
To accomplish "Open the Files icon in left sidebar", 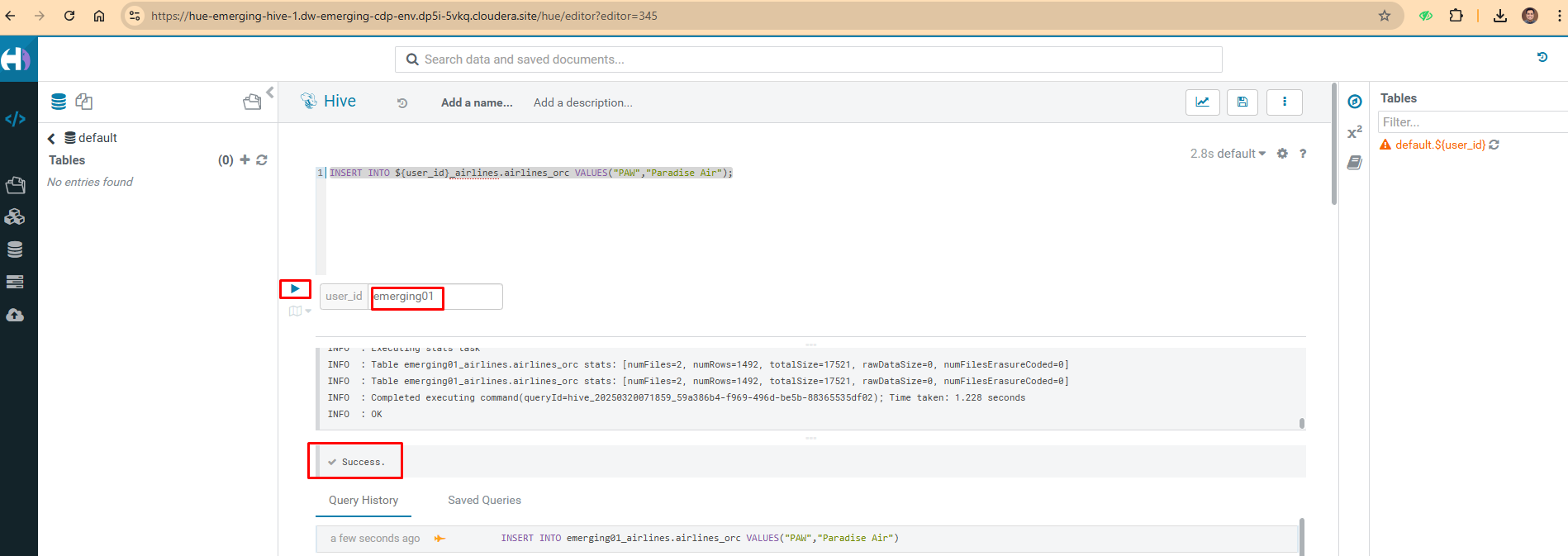I will point(15,185).
